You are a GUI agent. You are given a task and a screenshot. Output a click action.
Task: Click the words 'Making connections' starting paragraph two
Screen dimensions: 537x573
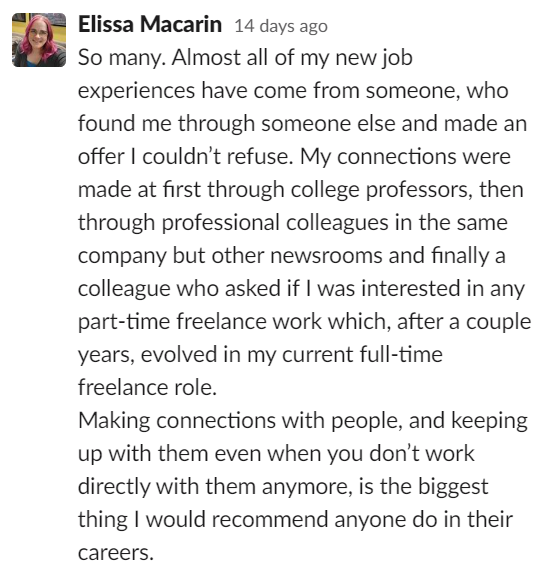pos(177,421)
